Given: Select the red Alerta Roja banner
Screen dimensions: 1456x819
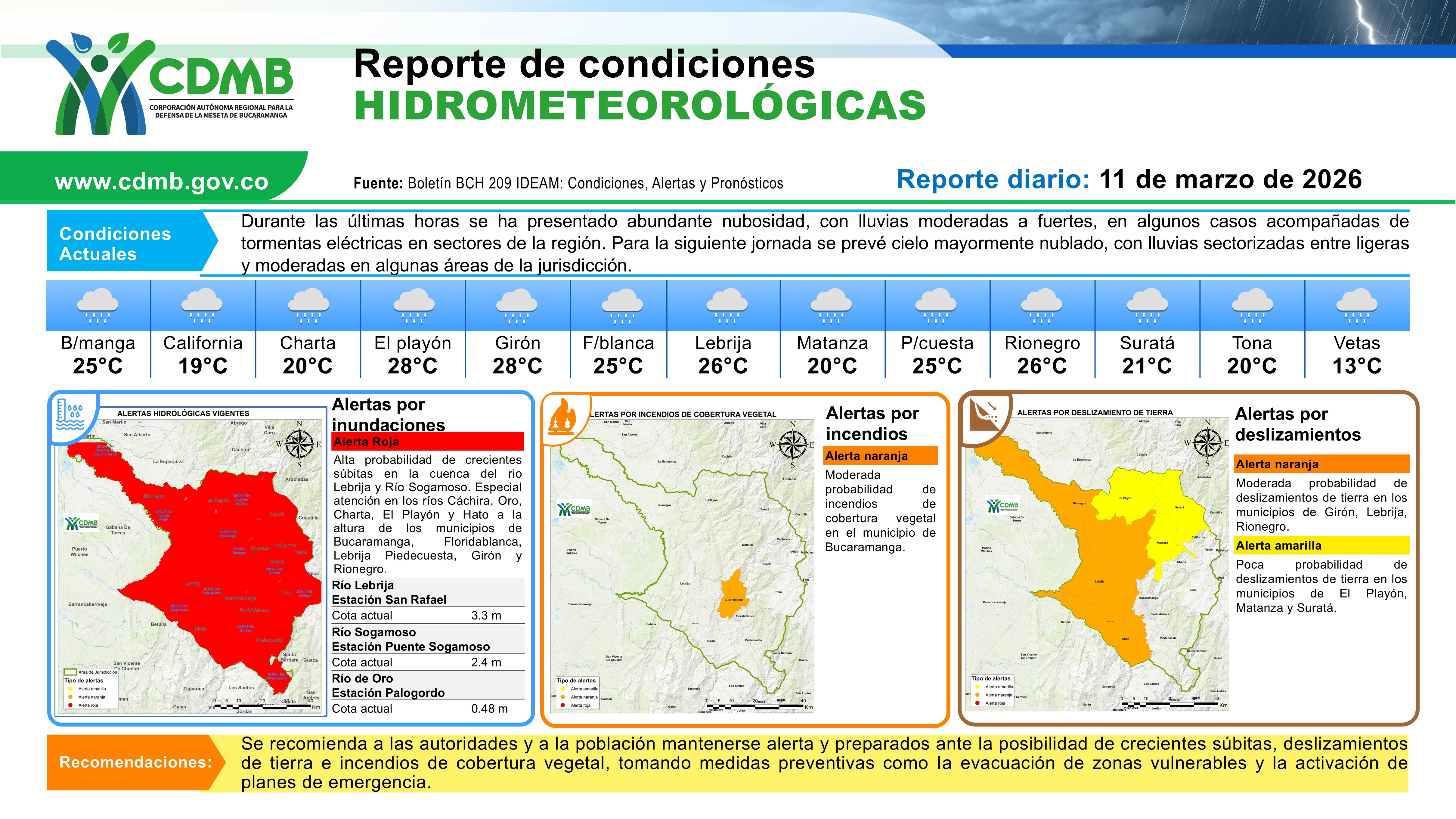Looking at the screenshot, I should point(428,442).
